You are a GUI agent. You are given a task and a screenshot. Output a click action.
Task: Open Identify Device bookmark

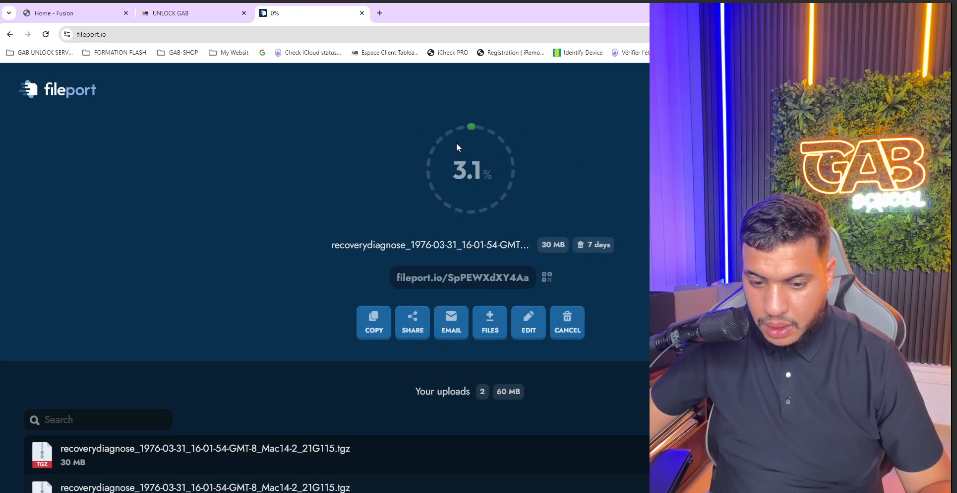pyautogui.click(x=578, y=53)
